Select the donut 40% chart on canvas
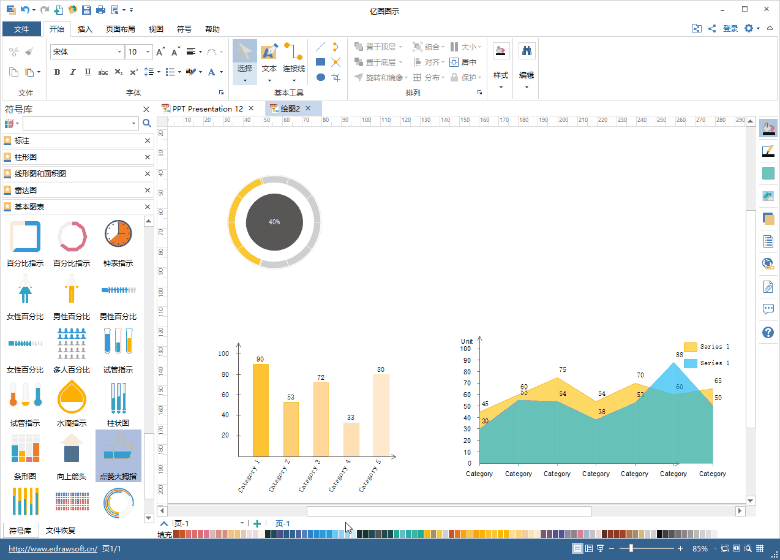 pyautogui.click(x=274, y=222)
